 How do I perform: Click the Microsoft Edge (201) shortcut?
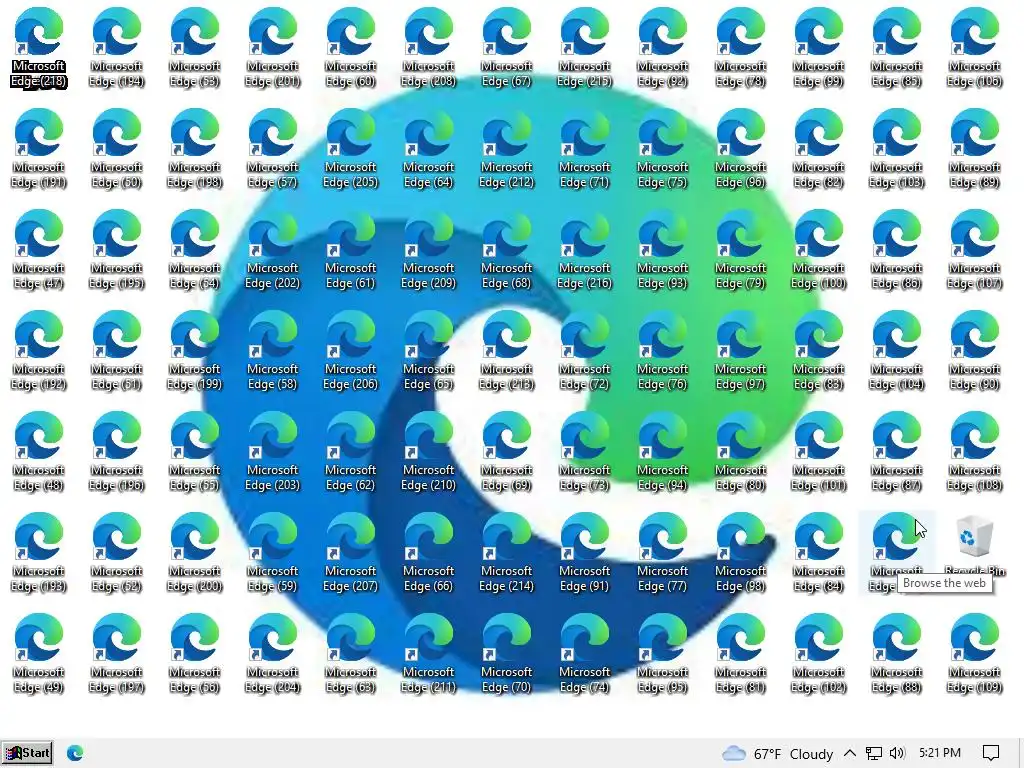(272, 48)
